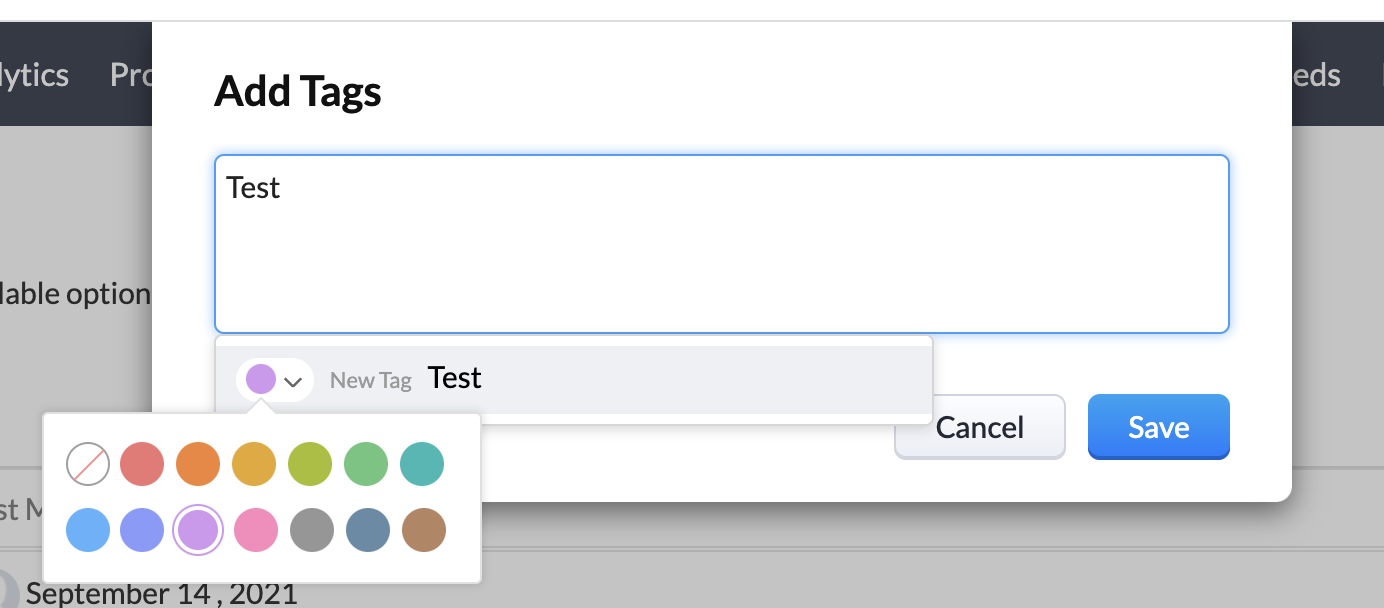
Task: Select the no-color slashed swatch
Action: [88, 464]
